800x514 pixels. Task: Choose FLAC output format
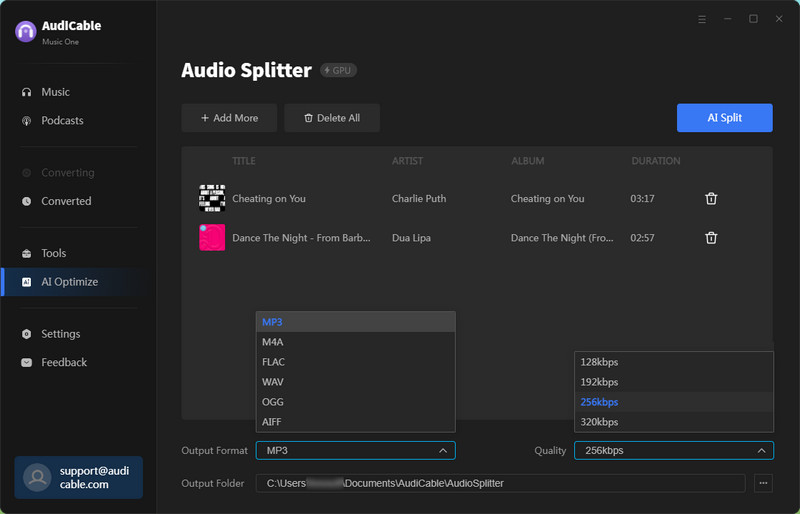click(356, 362)
